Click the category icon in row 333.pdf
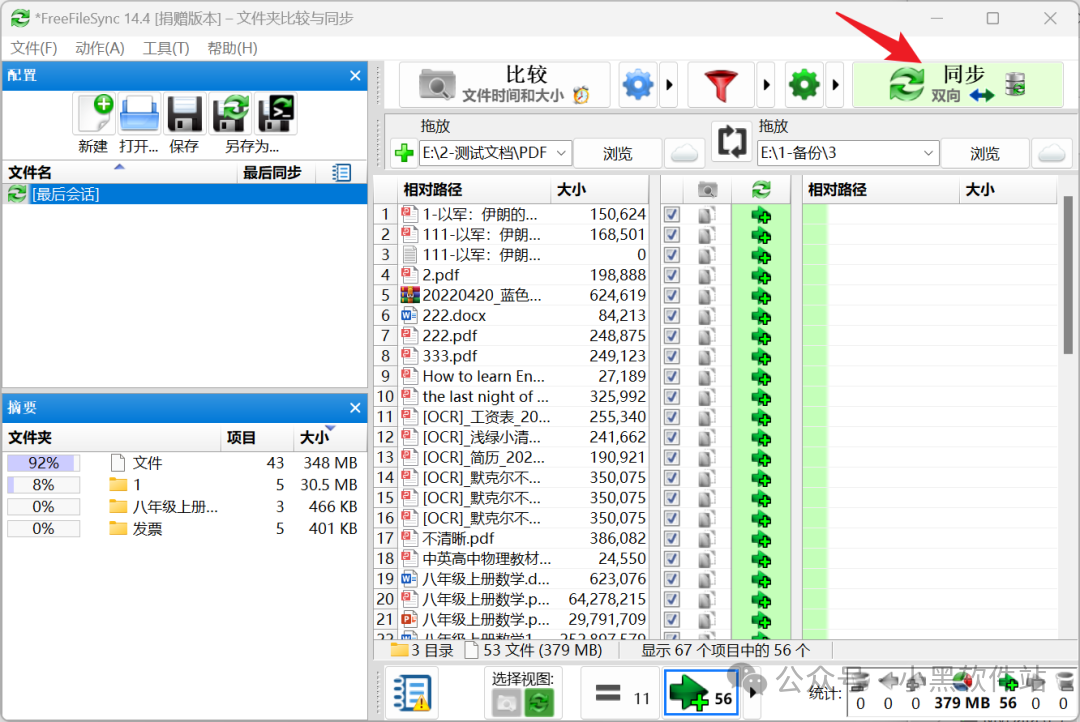 pyautogui.click(x=706, y=356)
